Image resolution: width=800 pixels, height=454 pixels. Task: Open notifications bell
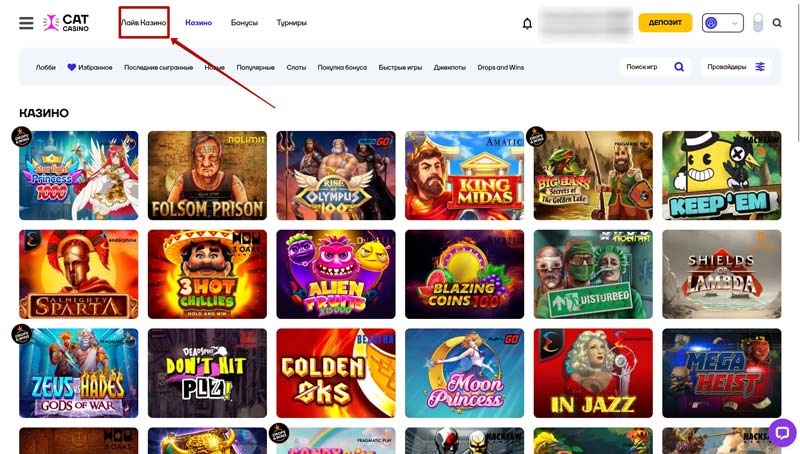(527, 23)
